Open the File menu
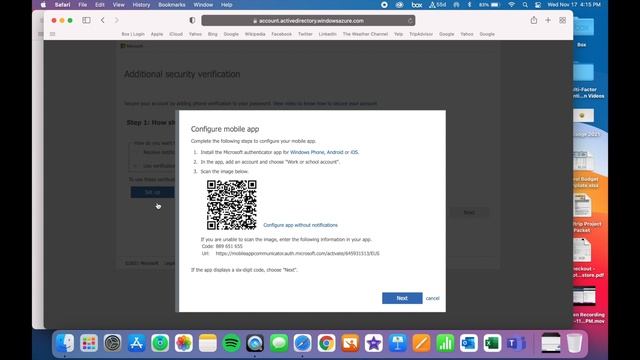 point(82,5)
